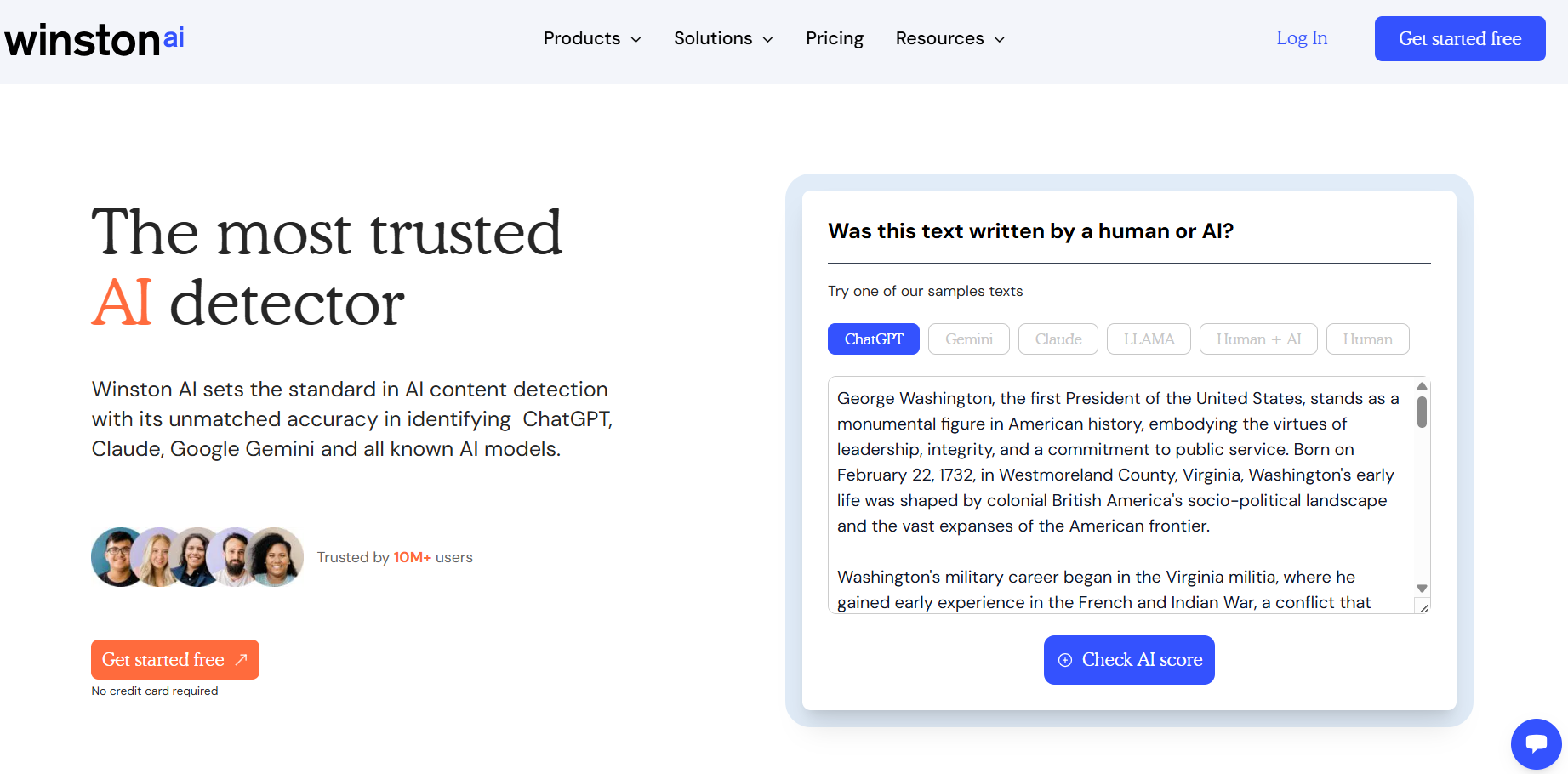This screenshot has height=774, width=1568.
Task: Select the Claude sample text
Action: click(1058, 339)
